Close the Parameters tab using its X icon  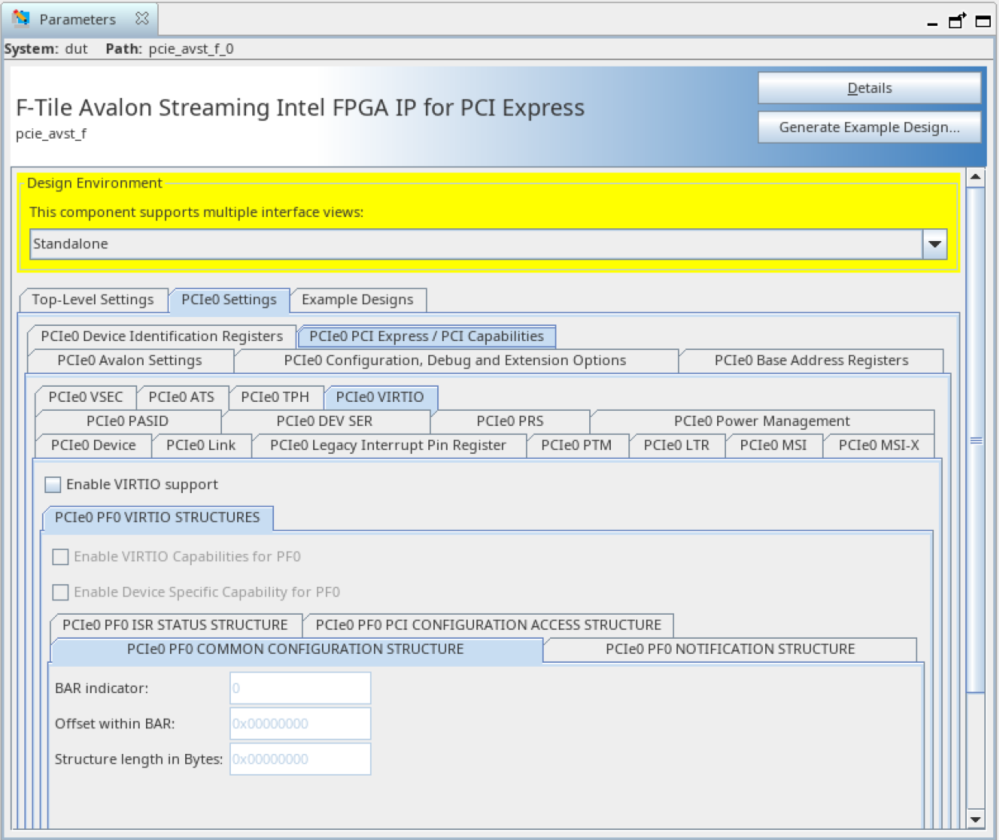click(x=142, y=18)
